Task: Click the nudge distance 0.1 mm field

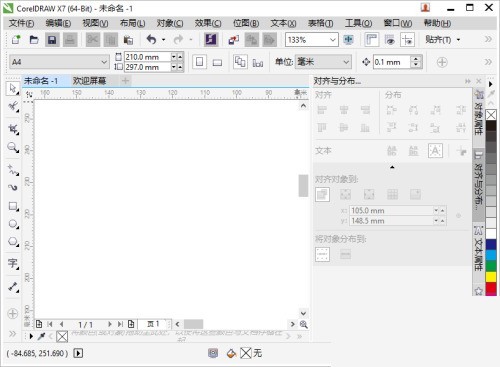Action: pos(392,62)
